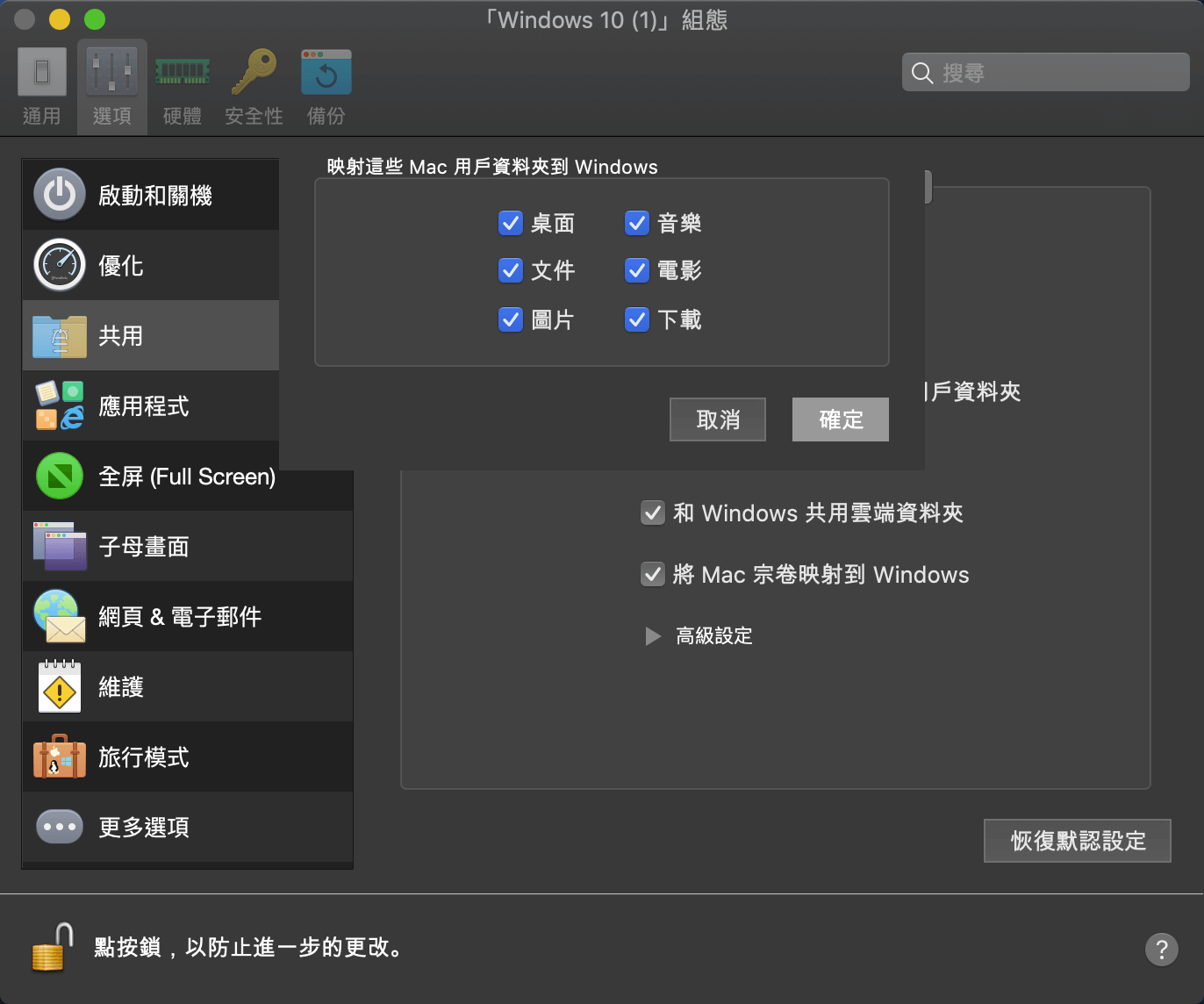Click the 更多選項 ellipsis icon

(x=60, y=827)
